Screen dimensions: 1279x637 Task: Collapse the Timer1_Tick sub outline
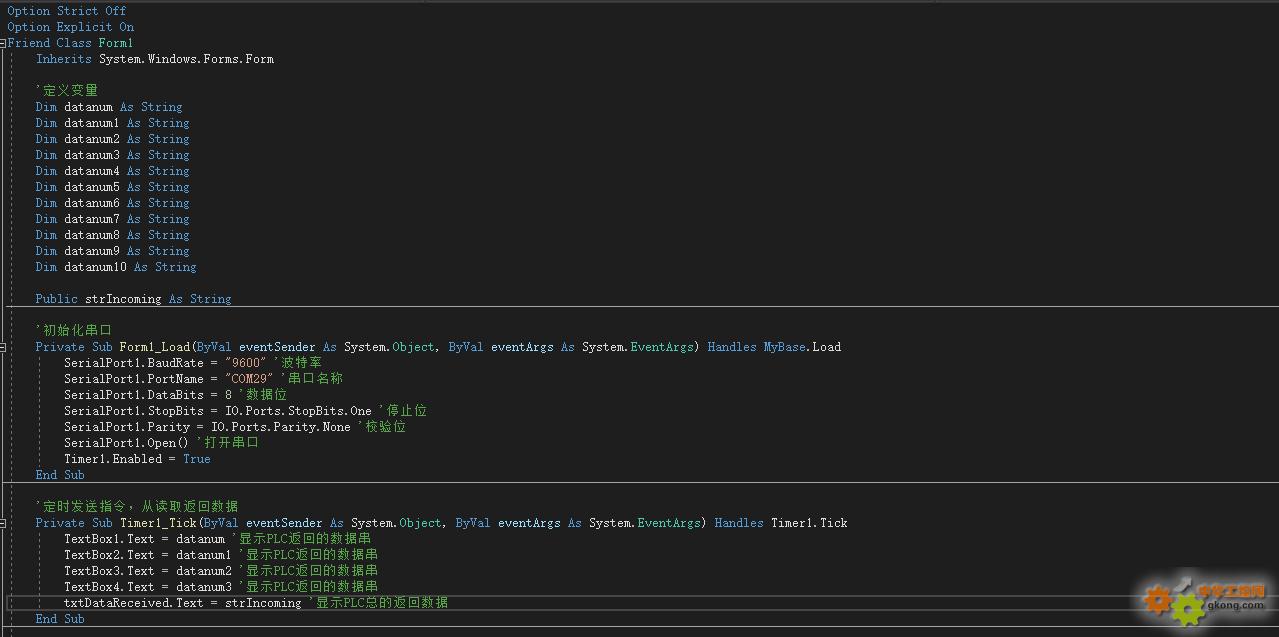[x=4, y=523]
